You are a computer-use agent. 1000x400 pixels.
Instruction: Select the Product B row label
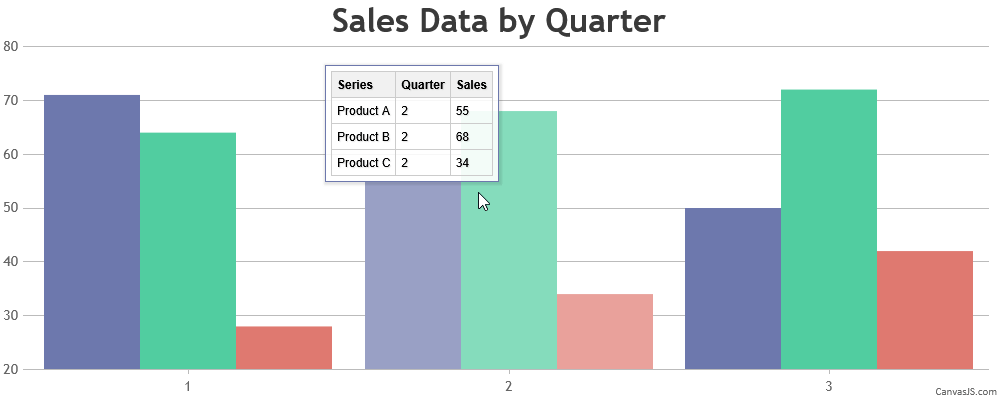[x=363, y=137]
